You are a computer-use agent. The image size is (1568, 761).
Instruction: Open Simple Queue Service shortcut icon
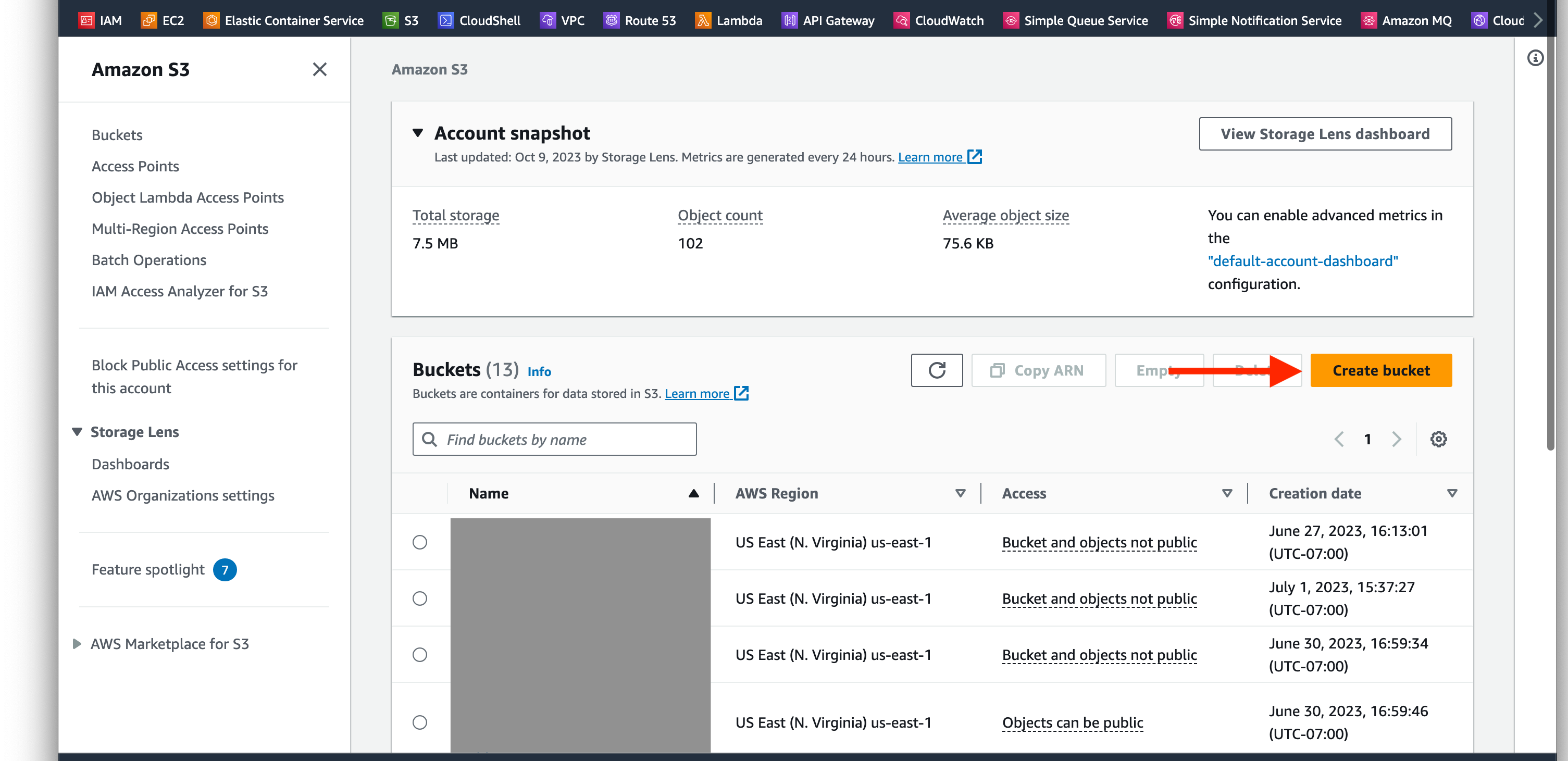click(1011, 20)
